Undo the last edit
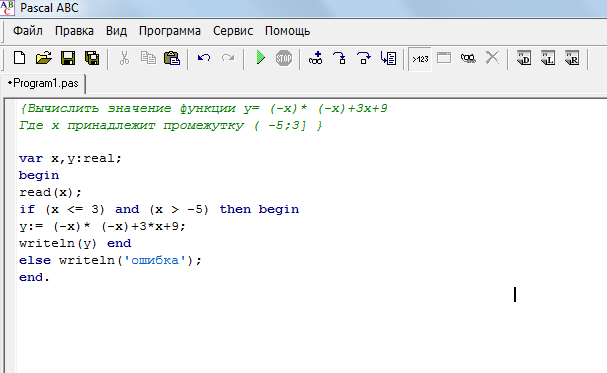The width and height of the screenshot is (607, 373). pos(204,58)
